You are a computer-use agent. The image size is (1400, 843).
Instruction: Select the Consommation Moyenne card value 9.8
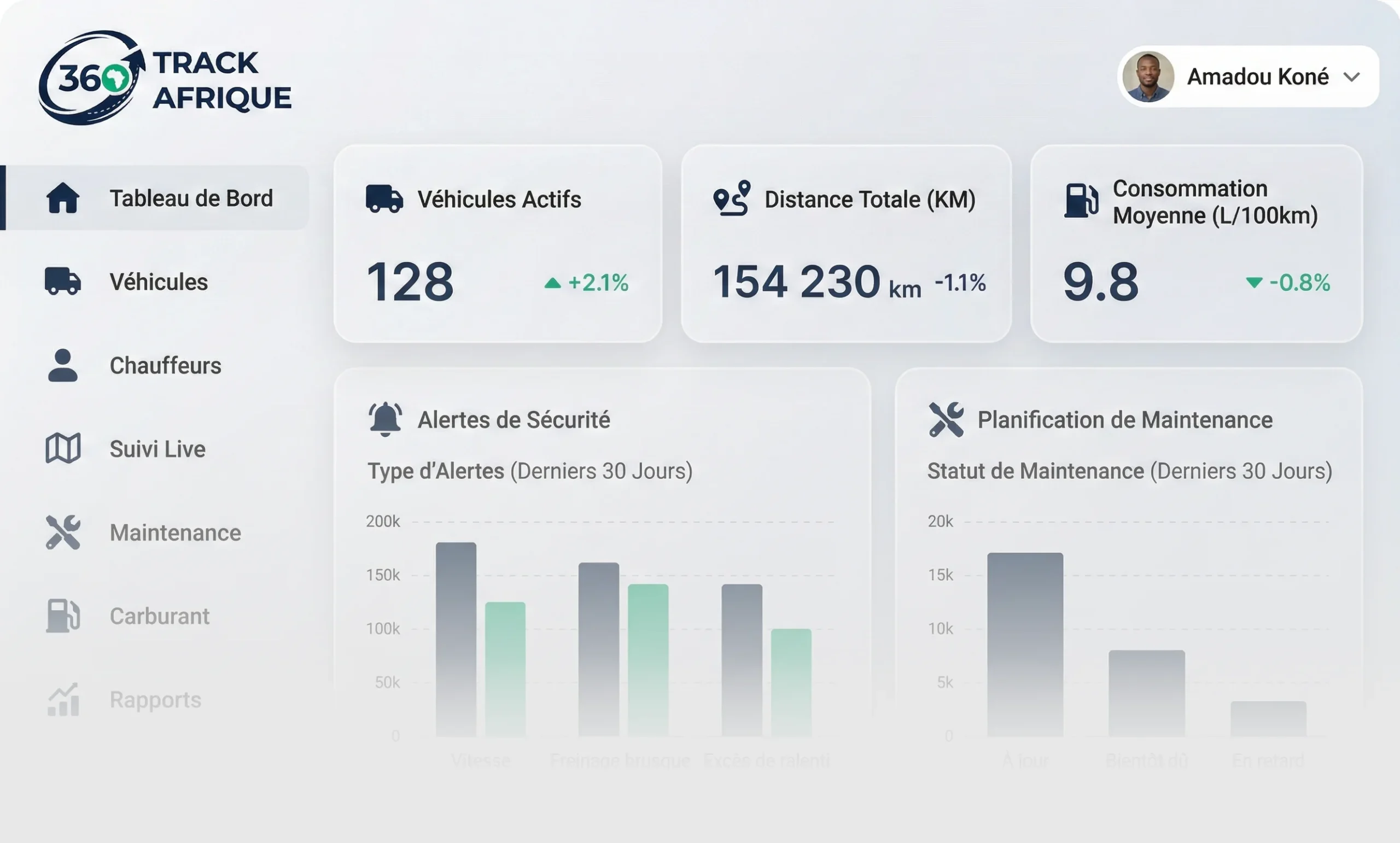1100,282
